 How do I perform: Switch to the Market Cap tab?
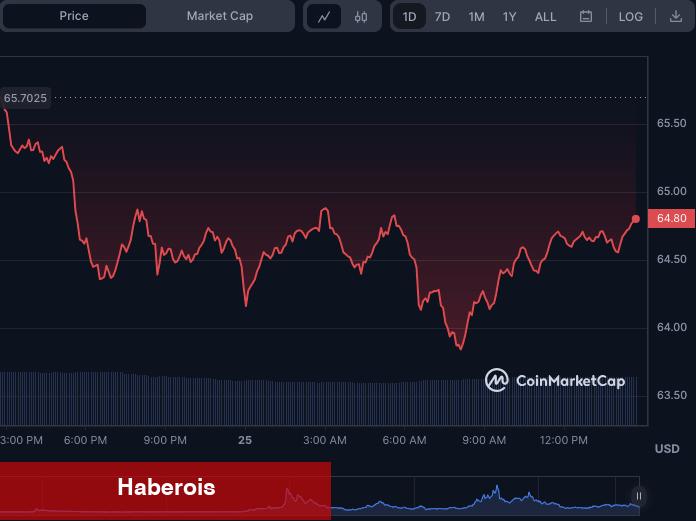coord(220,16)
